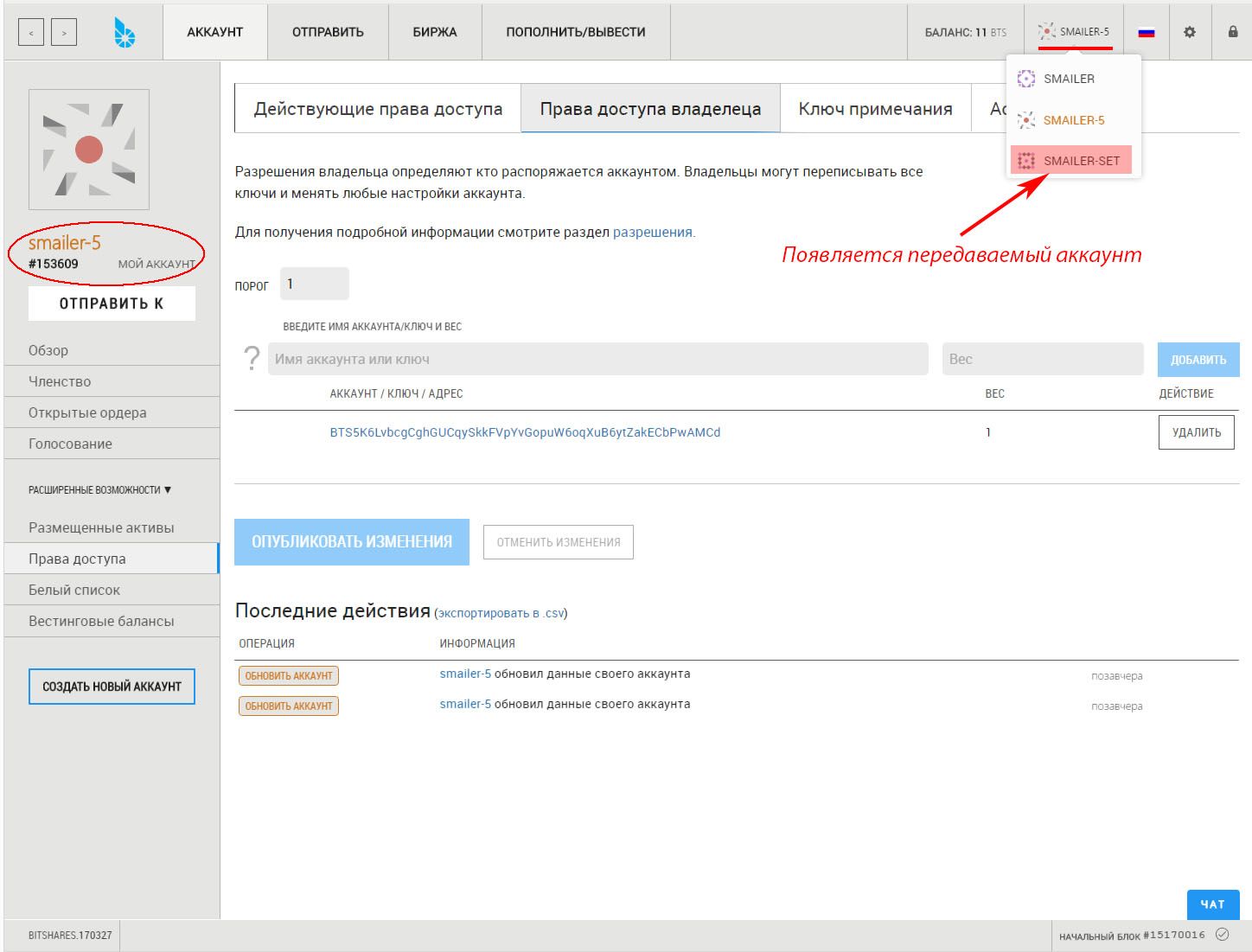The height and width of the screenshot is (952, 1252).
Task: Open Права доступа in the sidebar
Action: (x=112, y=559)
